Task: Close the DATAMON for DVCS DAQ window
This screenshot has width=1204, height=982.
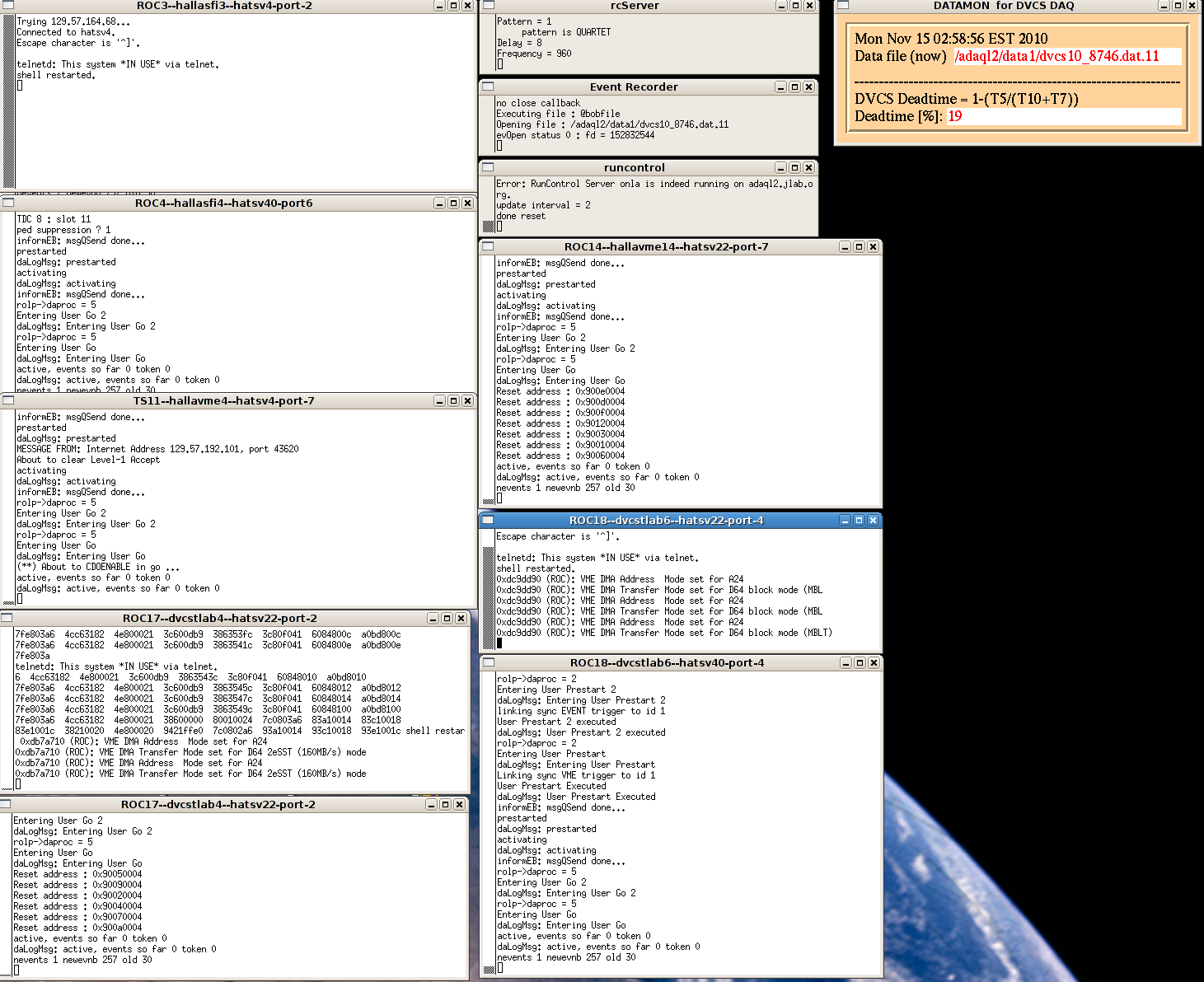Action: (x=1192, y=6)
